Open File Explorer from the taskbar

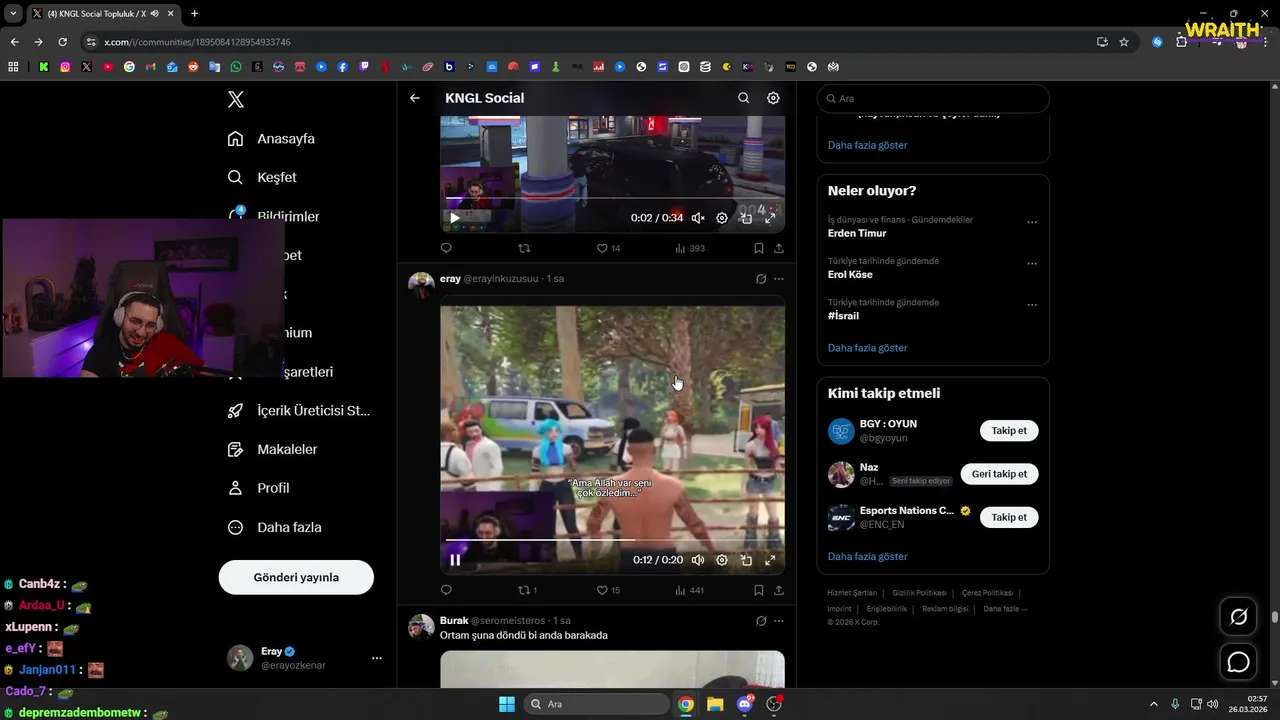715,704
